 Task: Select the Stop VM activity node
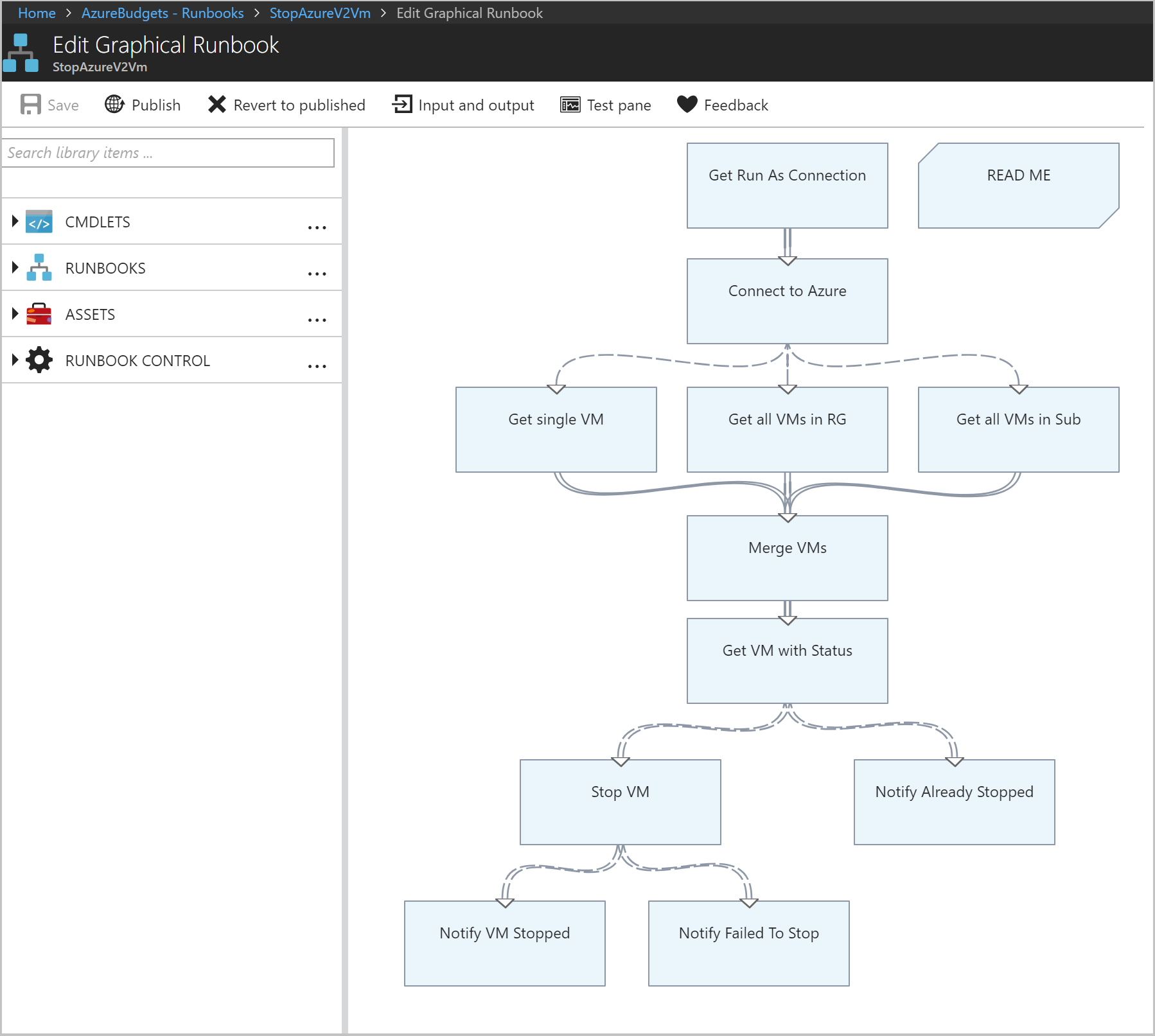[620, 802]
